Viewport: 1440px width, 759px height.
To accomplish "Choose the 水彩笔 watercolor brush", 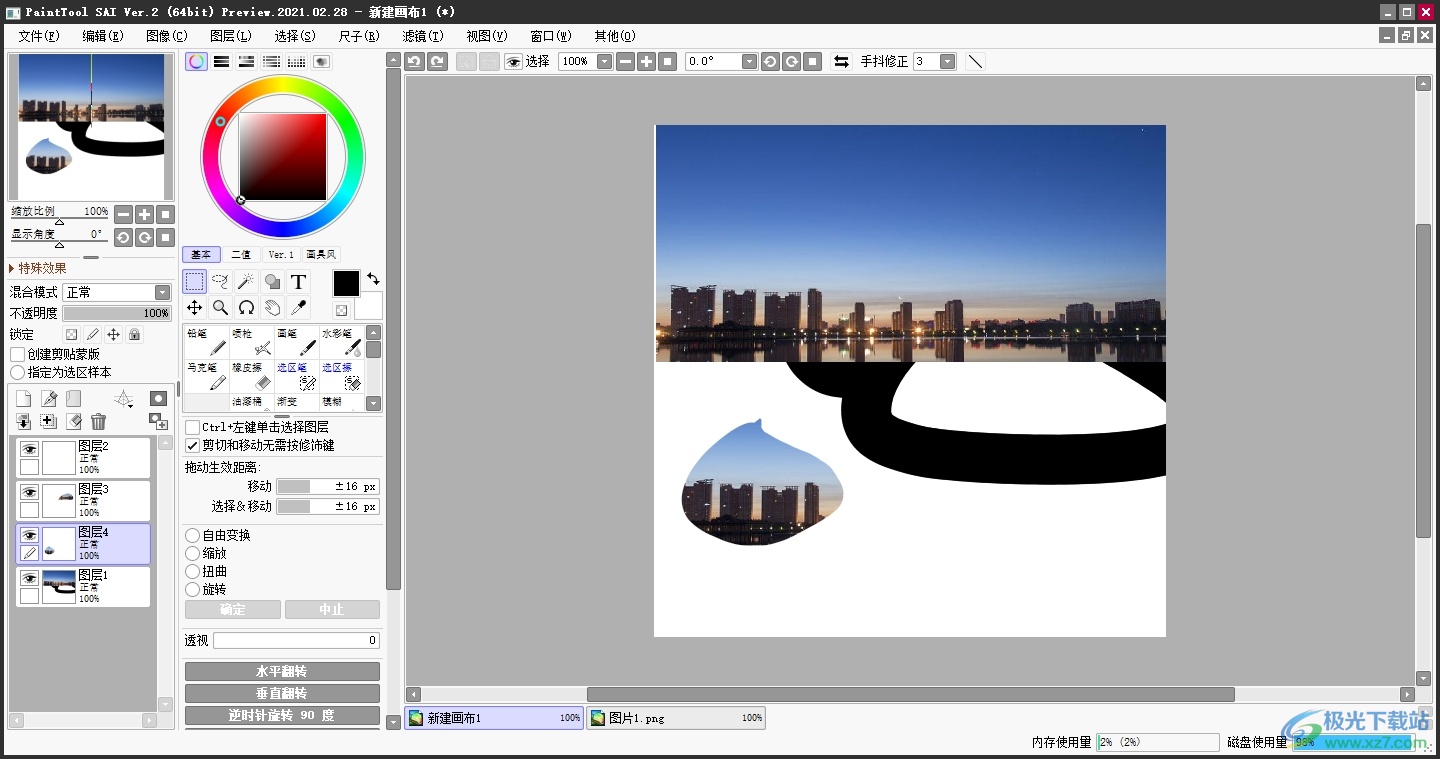I will pos(341,342).
